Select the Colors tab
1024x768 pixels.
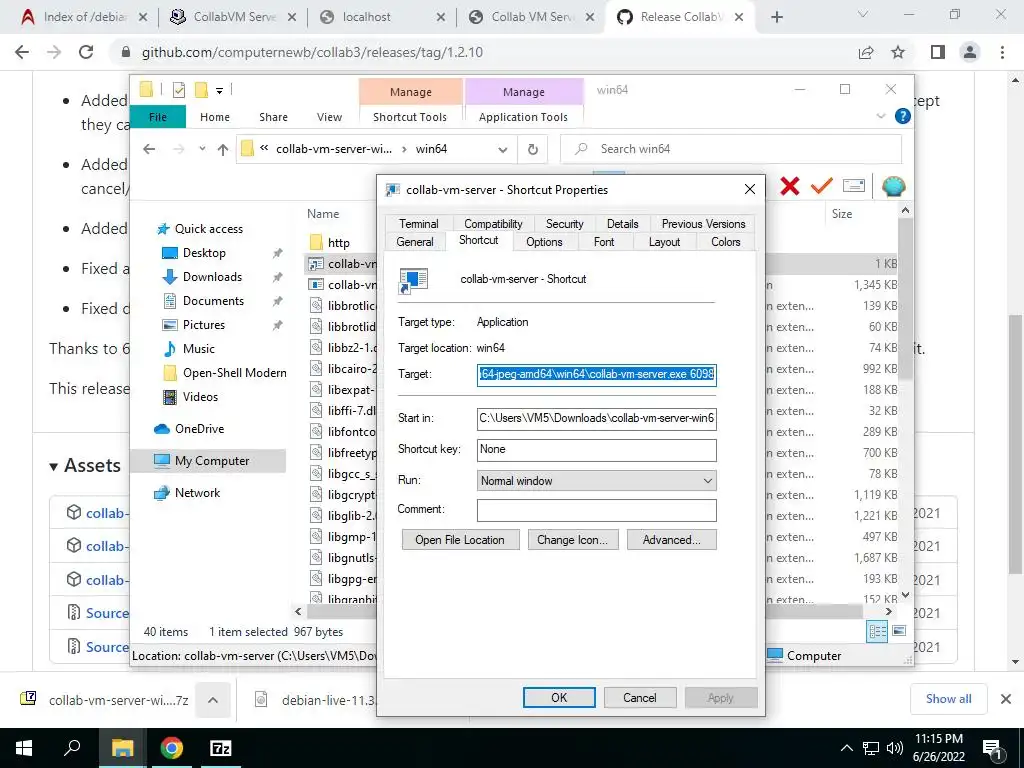coord(726,242)
